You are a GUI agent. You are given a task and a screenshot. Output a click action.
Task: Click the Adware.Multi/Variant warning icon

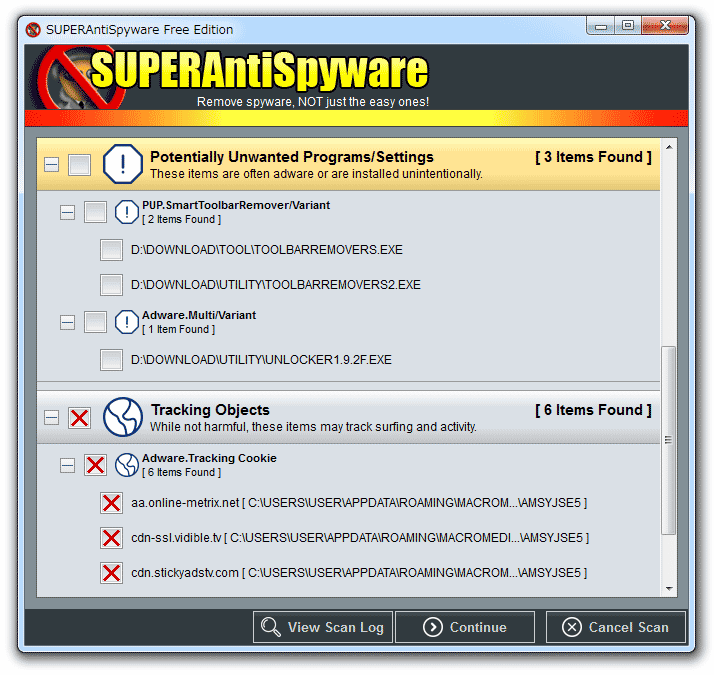127,322
